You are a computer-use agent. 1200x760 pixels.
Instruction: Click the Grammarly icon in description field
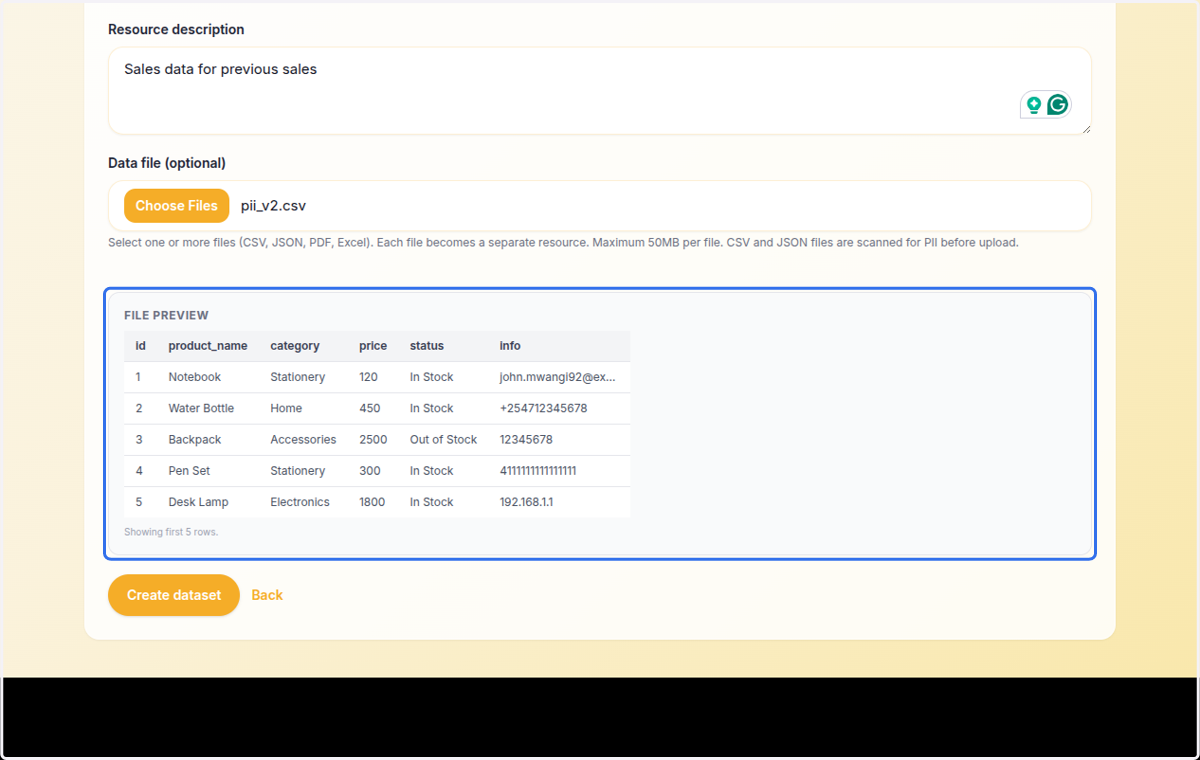coord(1058,105)
